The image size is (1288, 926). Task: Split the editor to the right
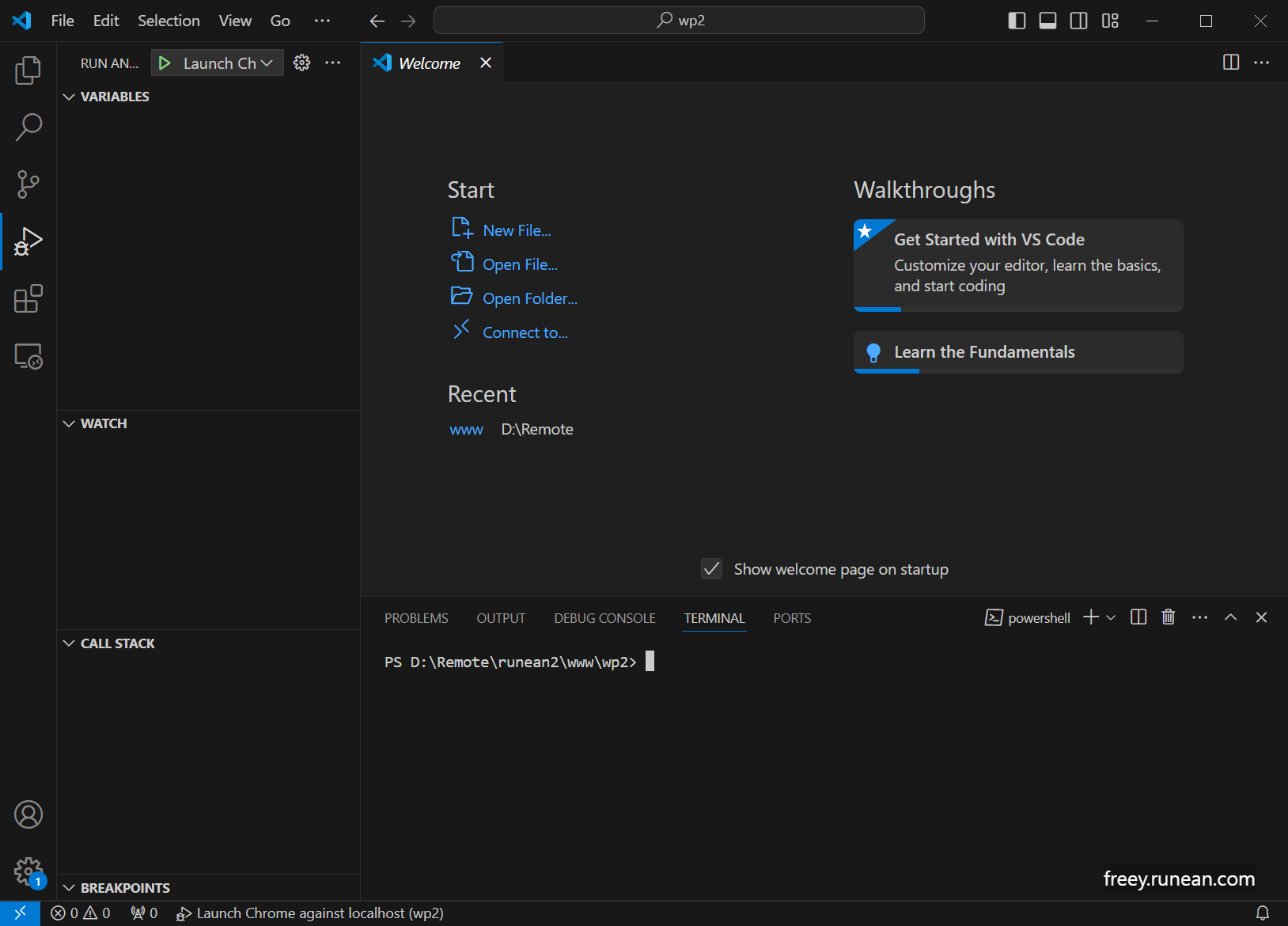pos(1231,63)
